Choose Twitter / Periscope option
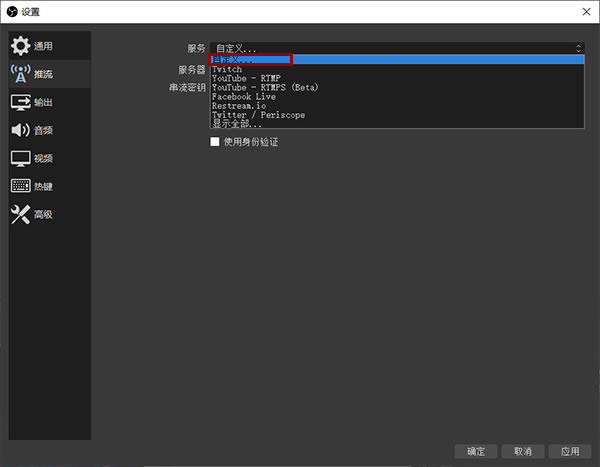The height and width of the screenshot is (467, 600). 397,115
